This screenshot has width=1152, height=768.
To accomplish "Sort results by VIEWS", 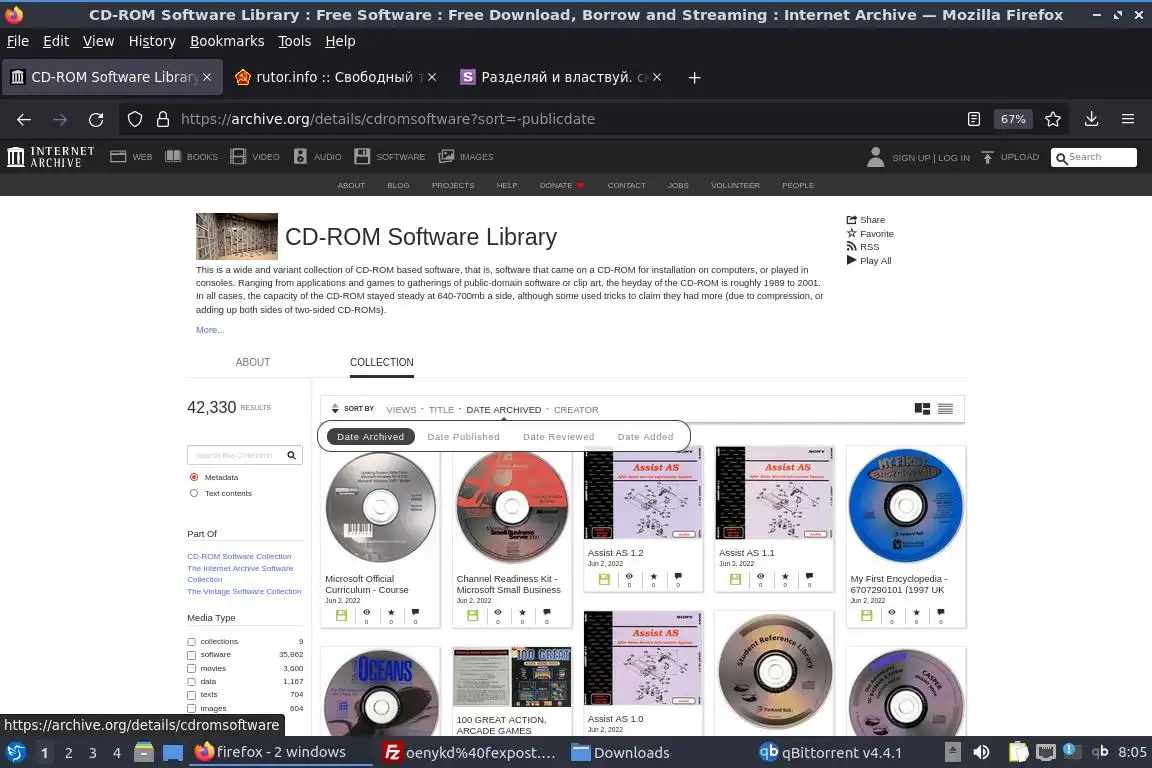I will [401, 410].
